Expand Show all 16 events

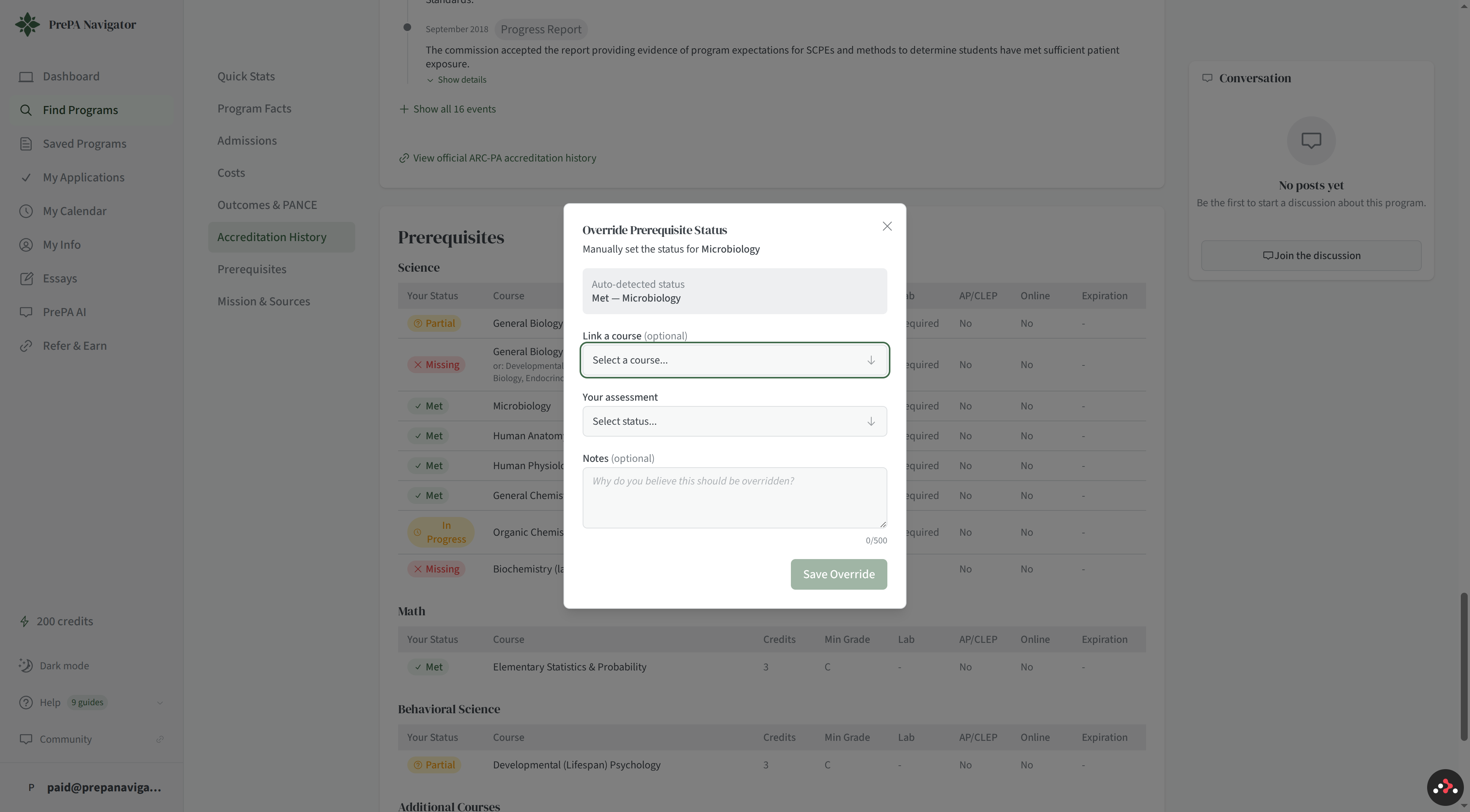448,109
